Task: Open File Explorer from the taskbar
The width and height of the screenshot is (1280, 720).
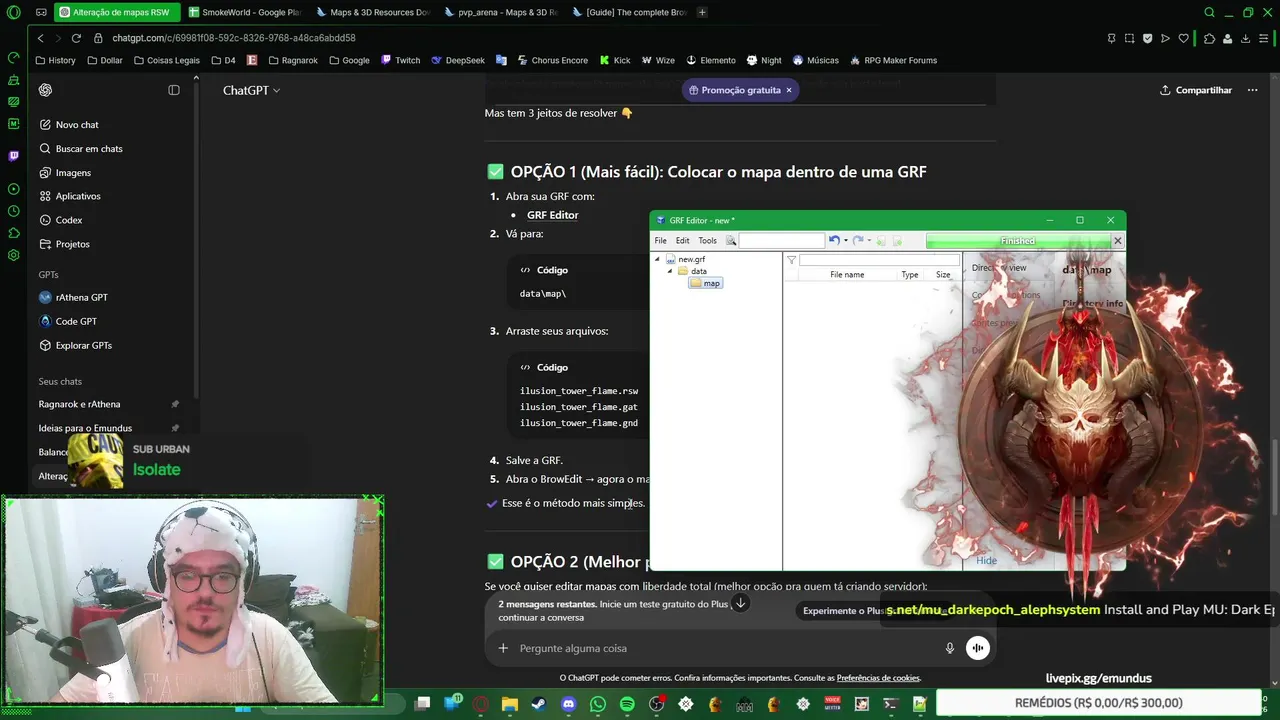Action: point(510,704)
